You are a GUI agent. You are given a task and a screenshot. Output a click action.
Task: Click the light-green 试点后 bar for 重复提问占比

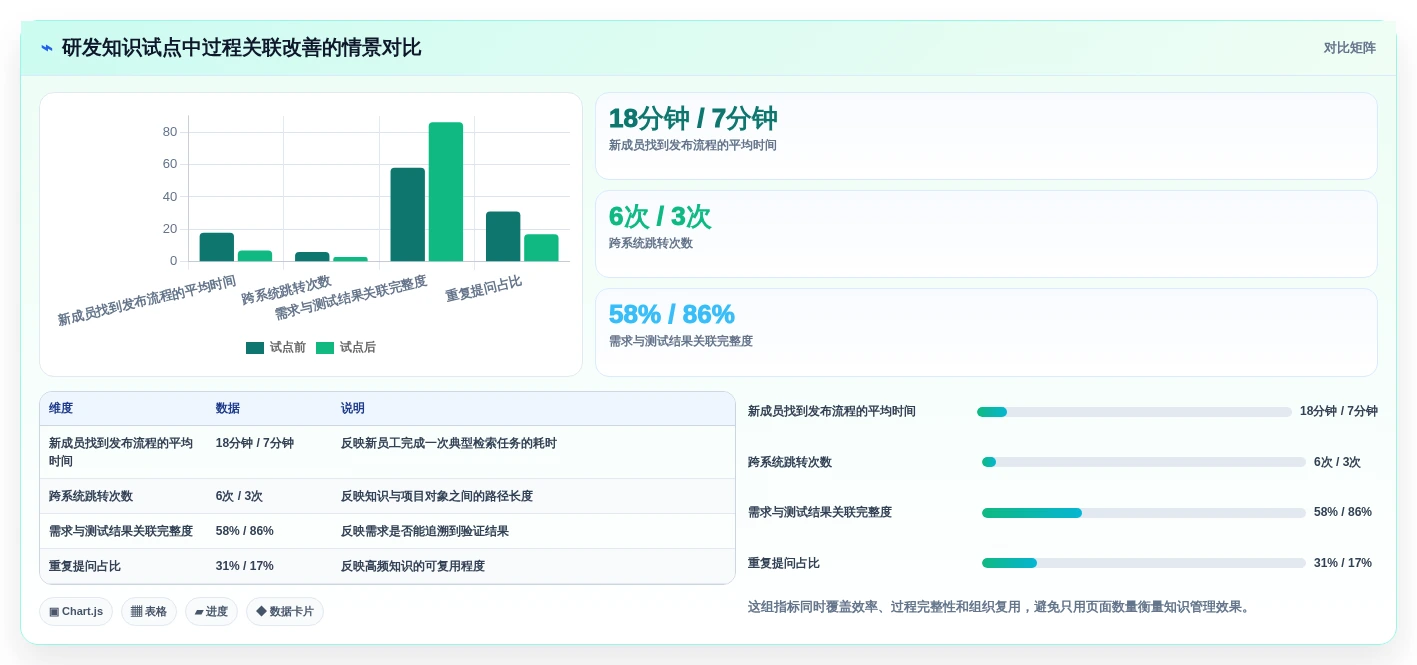541,248
